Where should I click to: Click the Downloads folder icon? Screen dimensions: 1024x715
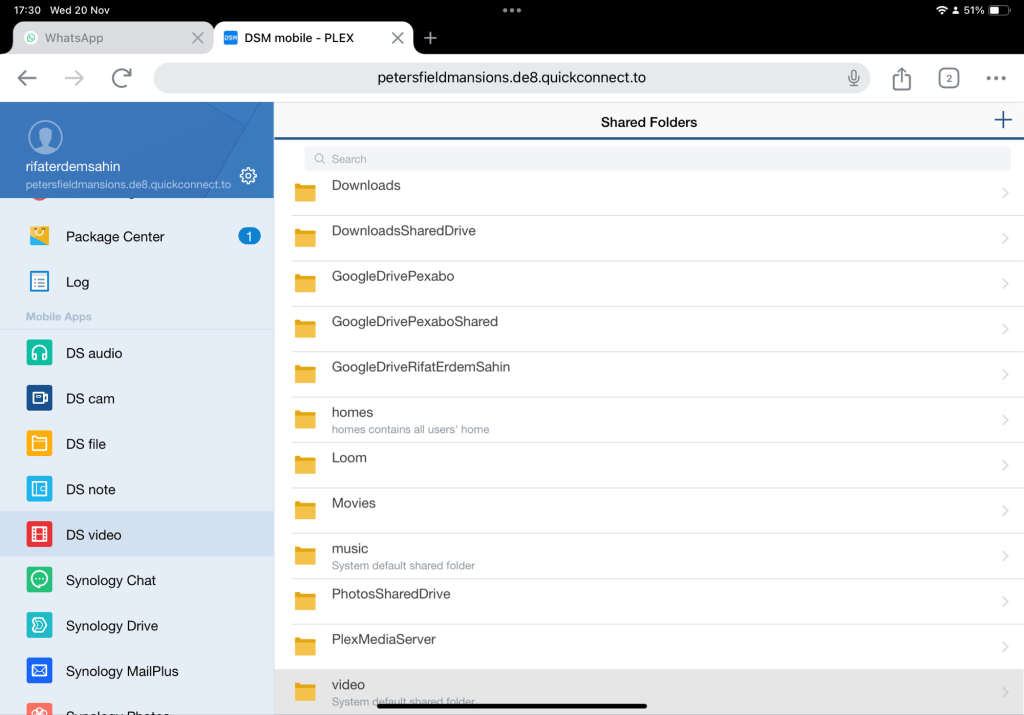tap(305, 193)
